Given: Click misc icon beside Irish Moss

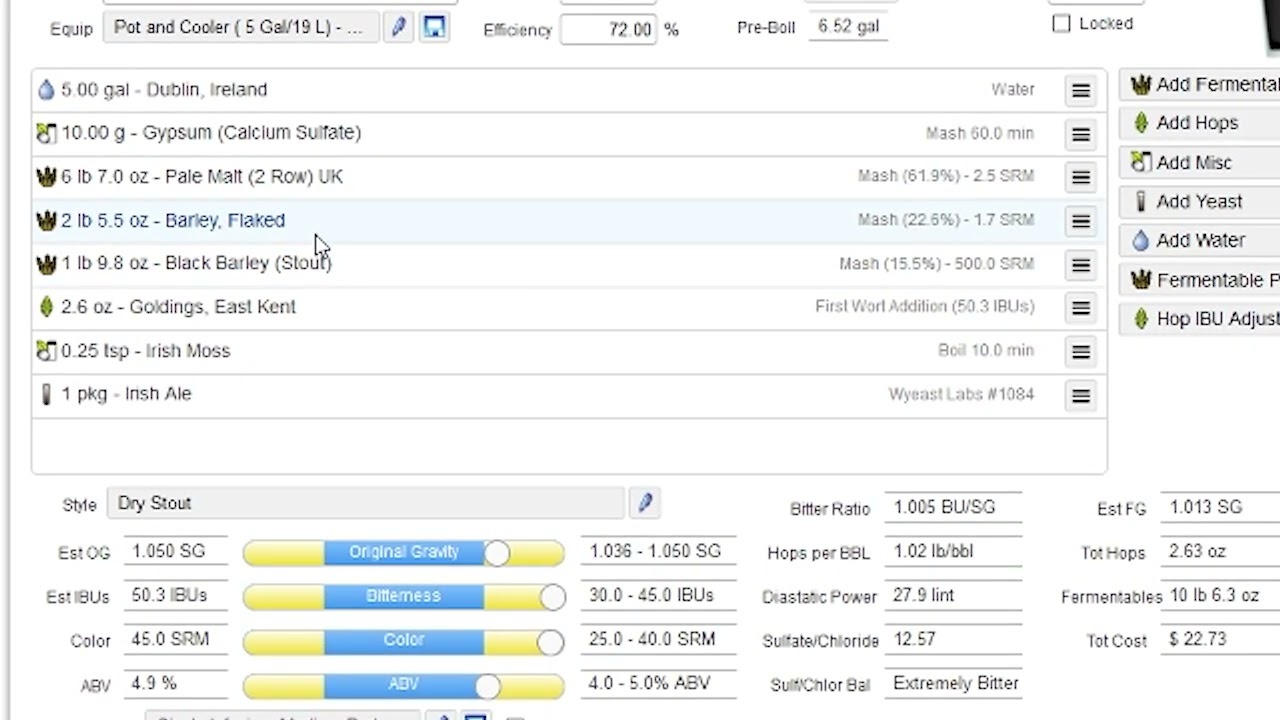Looking at the screenshot, I should pos(46,351).
